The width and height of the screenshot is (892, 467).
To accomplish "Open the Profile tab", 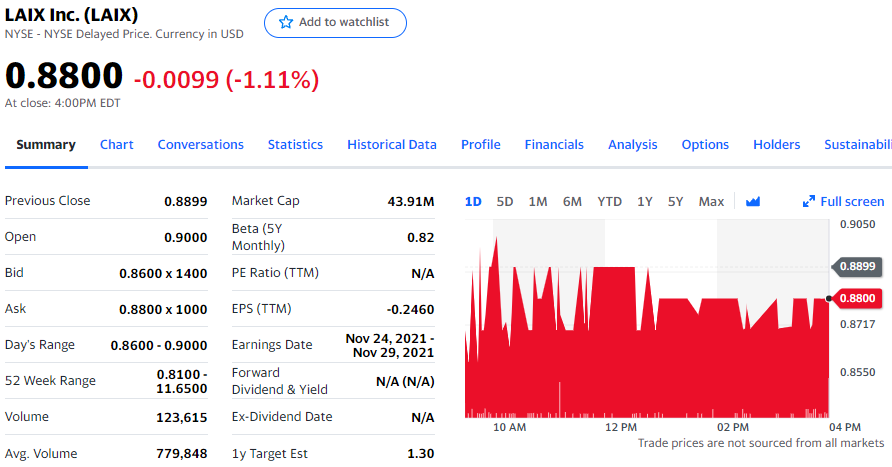I will click(481, 144).
